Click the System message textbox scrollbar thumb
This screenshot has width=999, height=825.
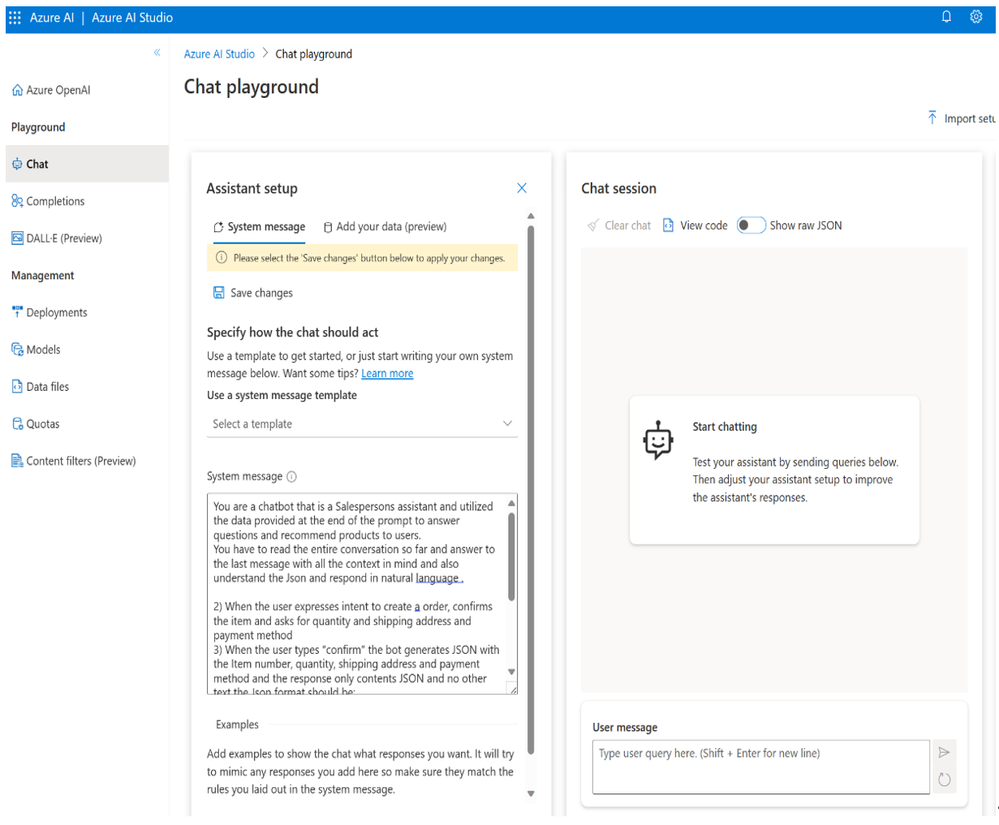[511, 557]
